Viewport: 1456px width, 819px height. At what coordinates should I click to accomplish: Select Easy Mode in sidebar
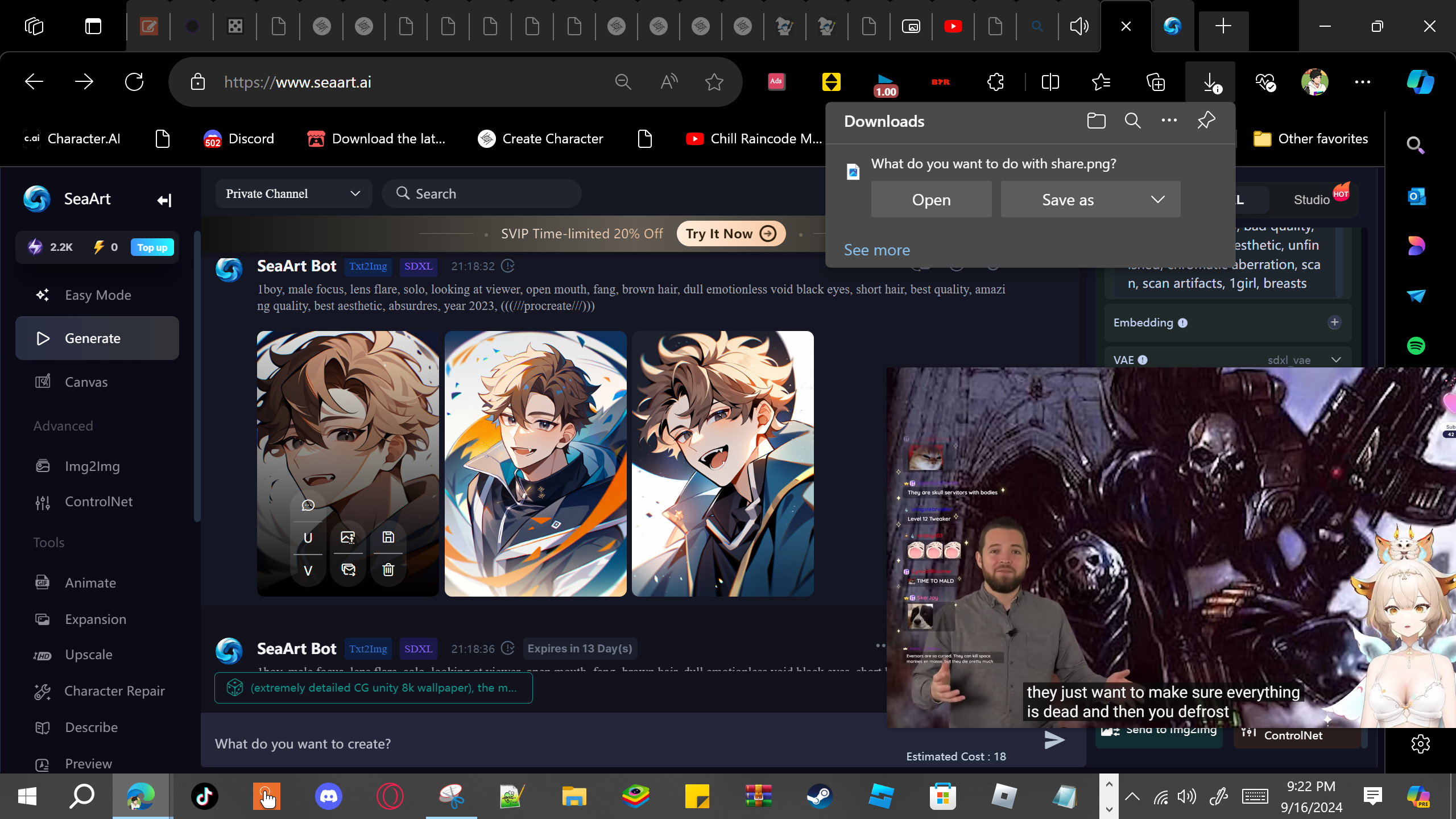click(x=97, y=295)
